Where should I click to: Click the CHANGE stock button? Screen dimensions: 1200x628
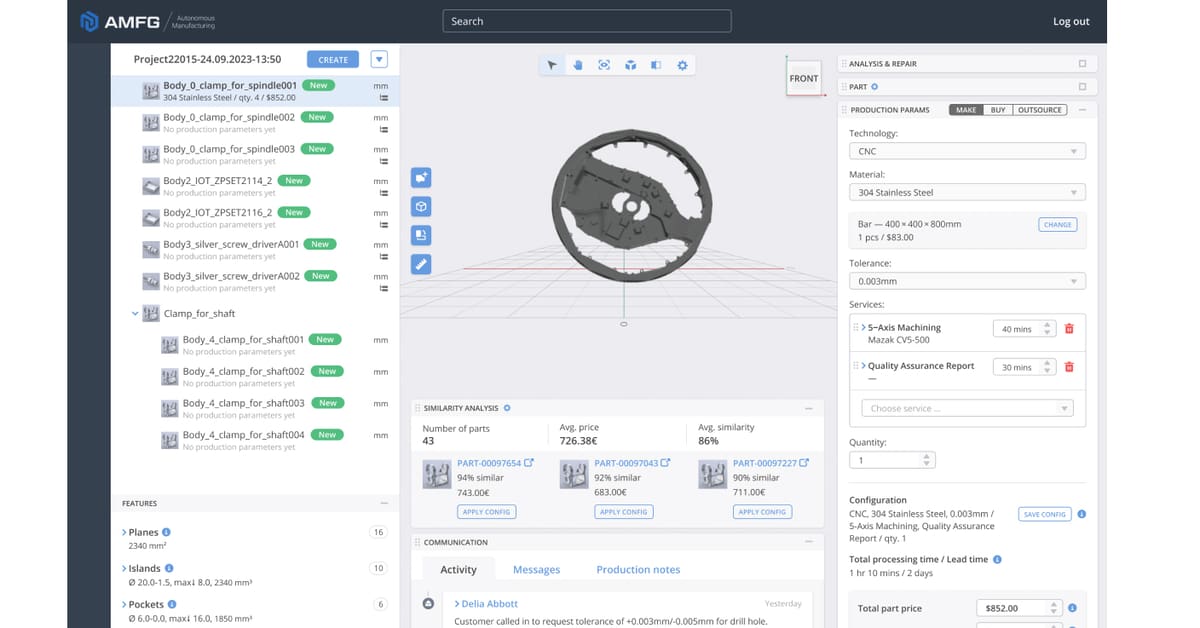(x=1057, y=224)
